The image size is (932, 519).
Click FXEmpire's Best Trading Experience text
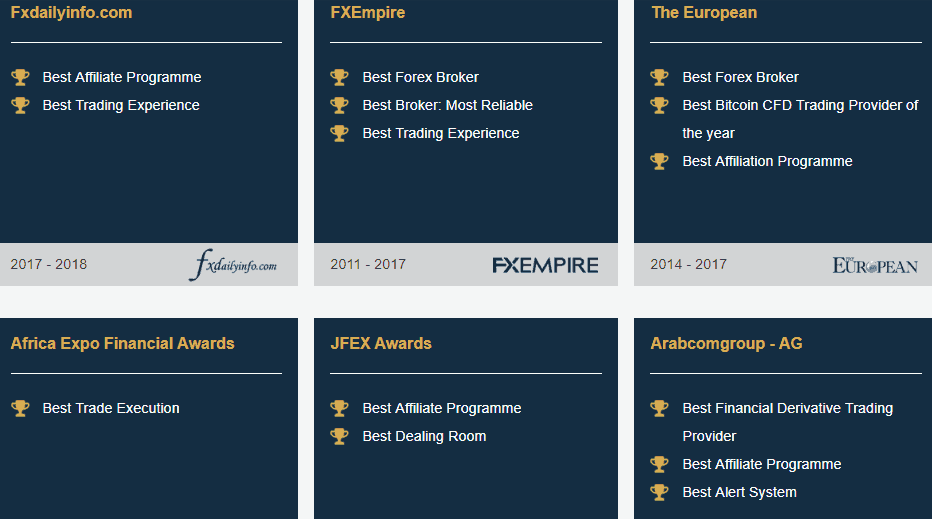441,133
